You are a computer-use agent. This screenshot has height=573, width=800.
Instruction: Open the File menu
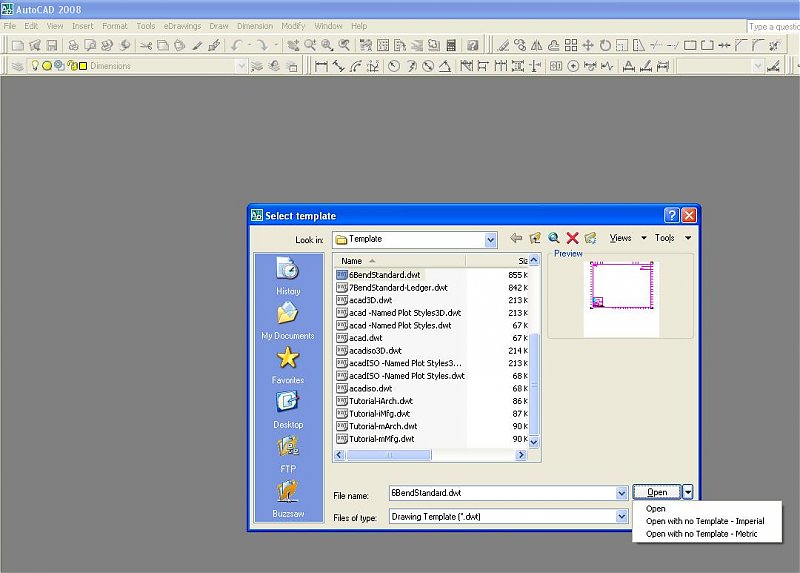(x=10, y=26)
